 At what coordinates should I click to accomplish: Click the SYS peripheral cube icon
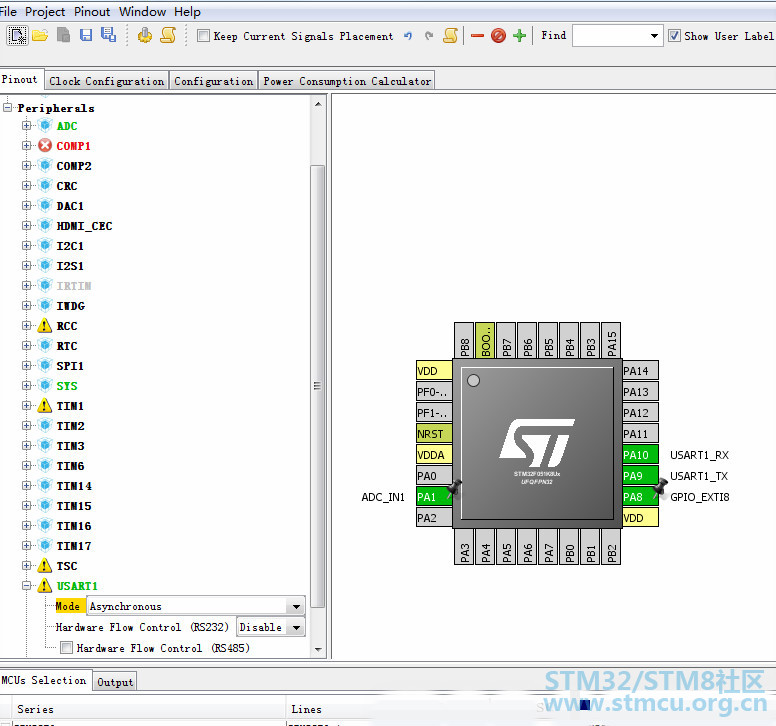point(45,386)
